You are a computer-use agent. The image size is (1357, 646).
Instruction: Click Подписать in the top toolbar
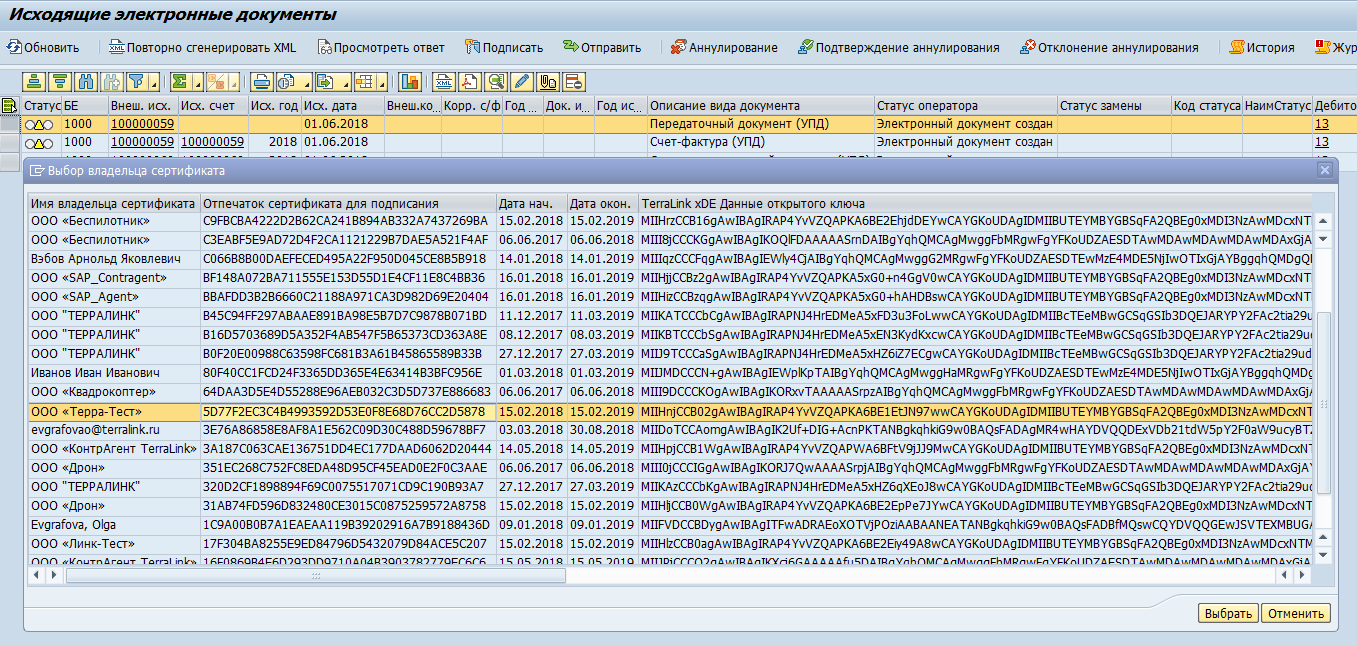(x=504, y=47)
